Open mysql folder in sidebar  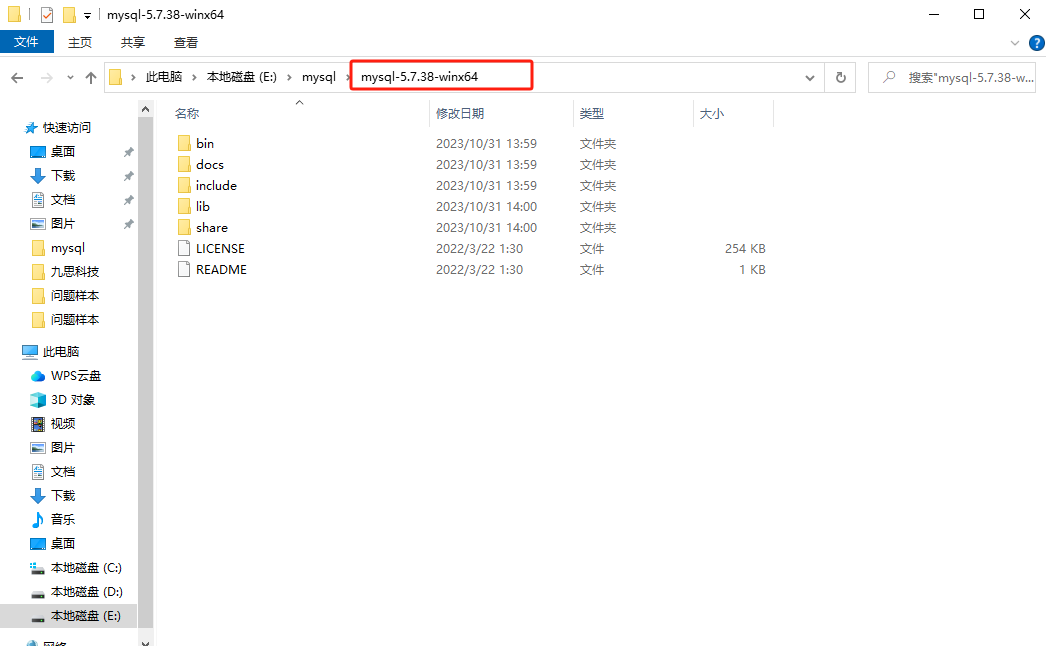coord(67,248)
